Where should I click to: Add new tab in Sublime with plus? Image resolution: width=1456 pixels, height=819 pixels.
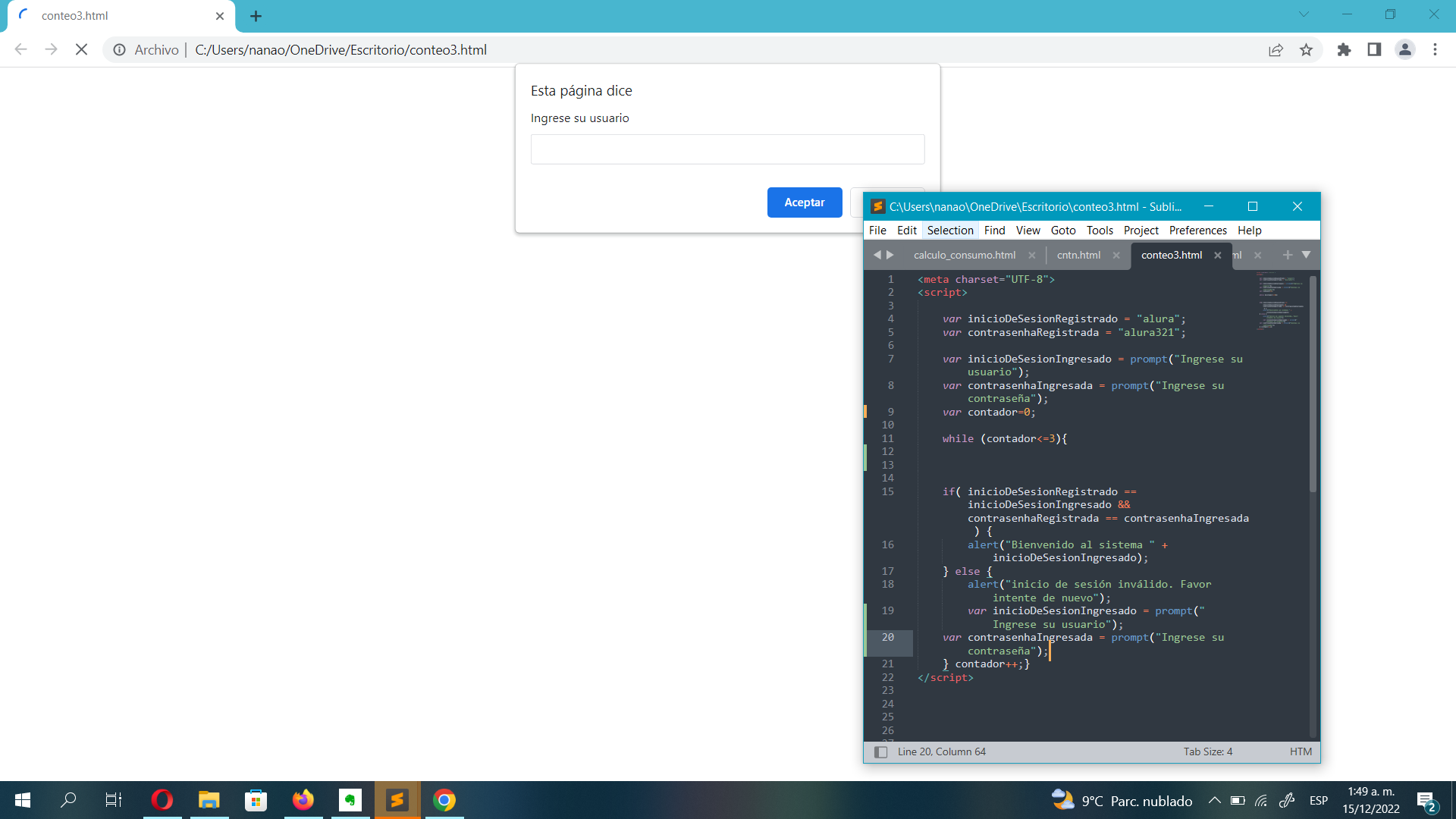coord(1288,255)
